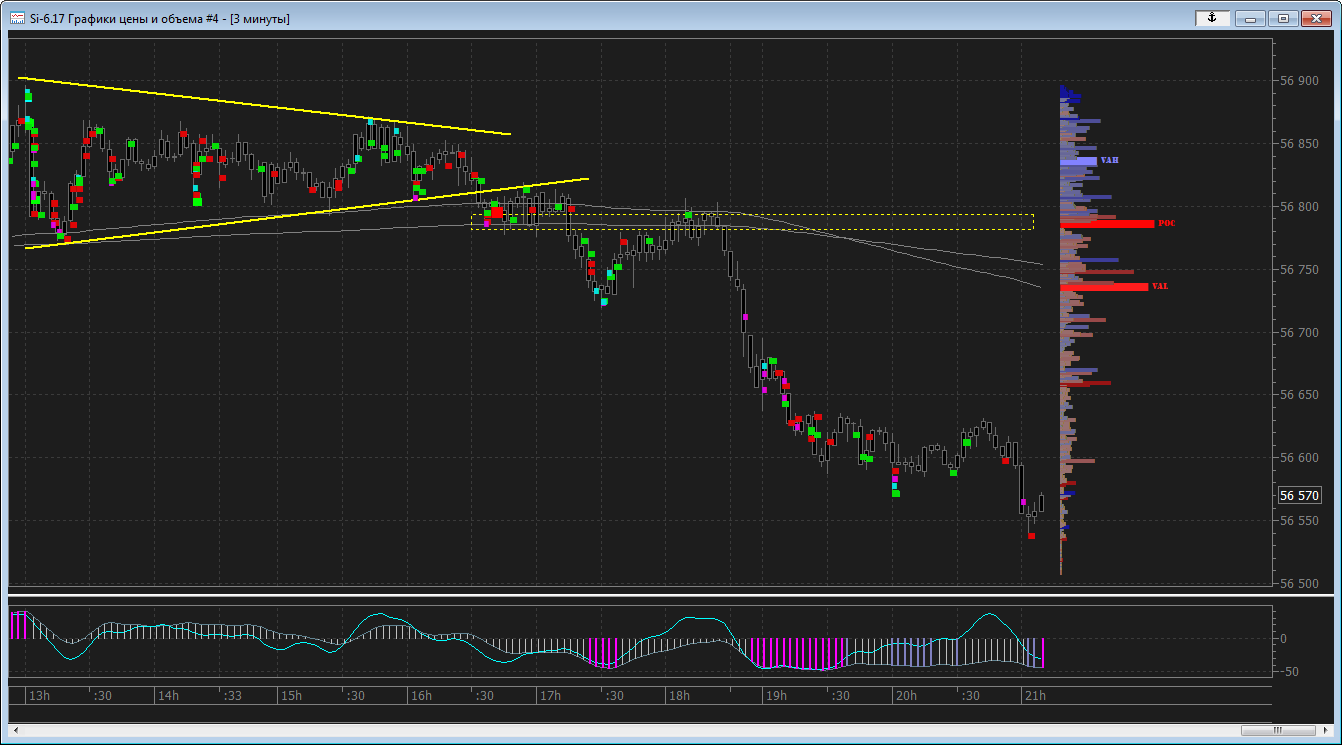Select the red VAL volume bar
1342x745 pixels.
click(1105, 287)
